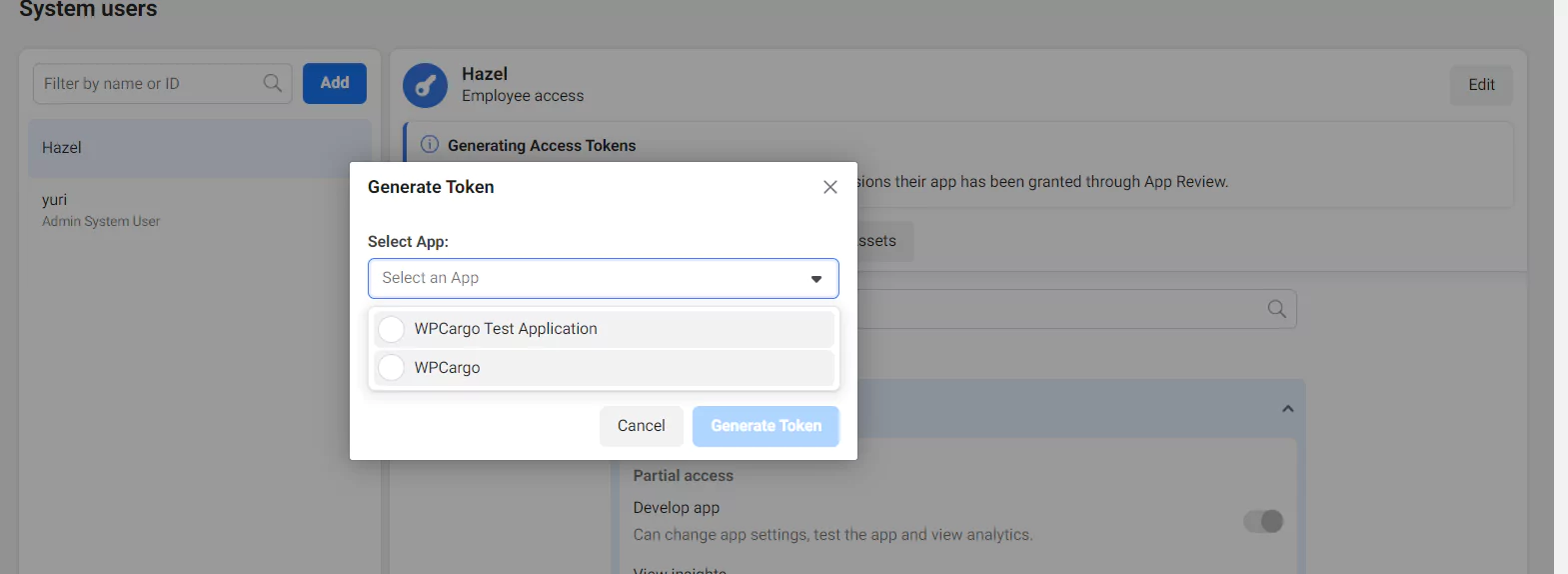Select the yuri Admin System User entry
The height and width of the screenshot is (574, 1568).
tap(199, 210)
